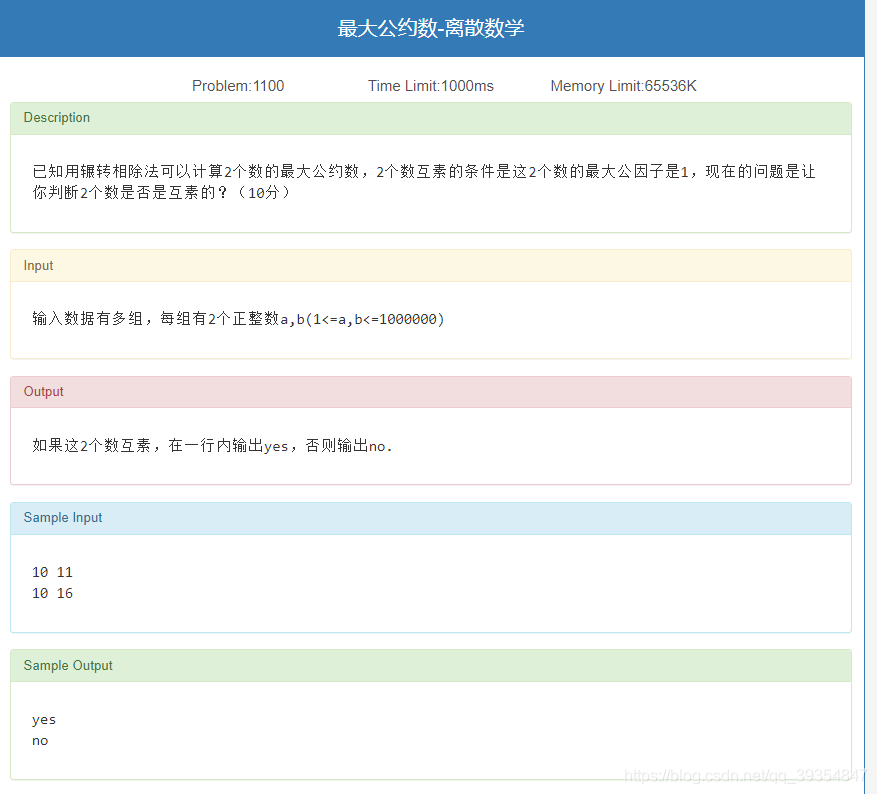Click the input constraint text 输入数据有多组
Viewport: 877px width, 794px height.
coord(238,319)
